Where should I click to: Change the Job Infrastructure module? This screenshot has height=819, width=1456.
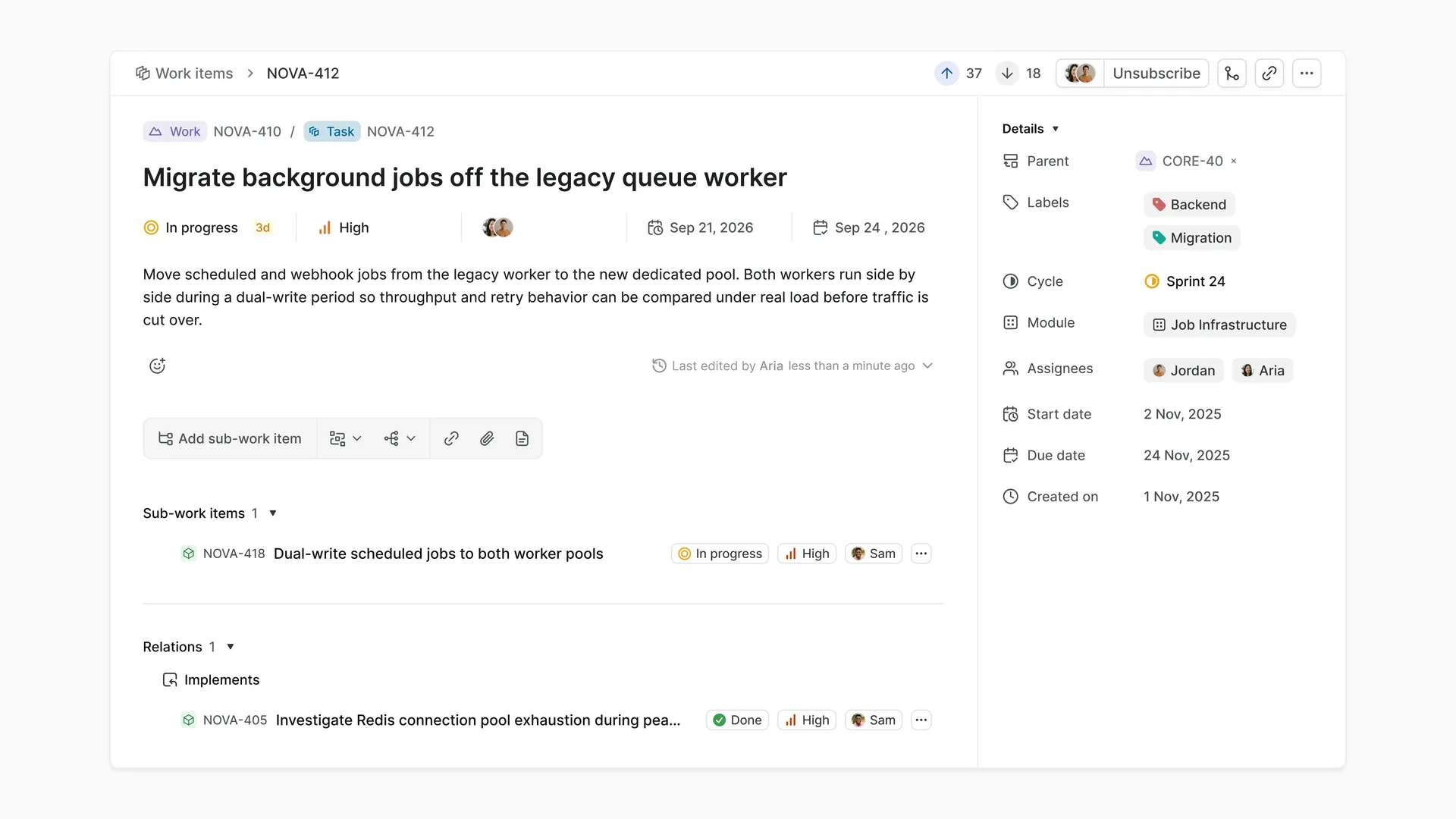click(x=1219, y=325)
